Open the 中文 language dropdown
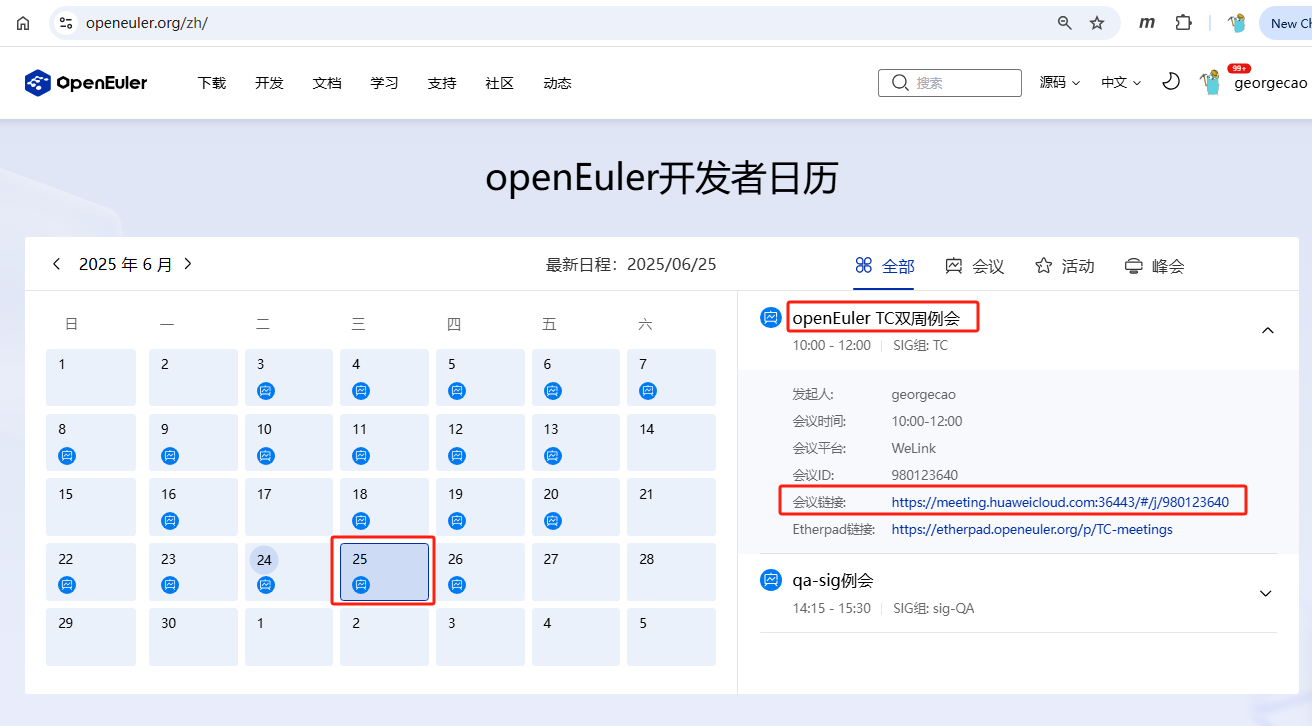 pyautogui.click(x=1120, y=83)
